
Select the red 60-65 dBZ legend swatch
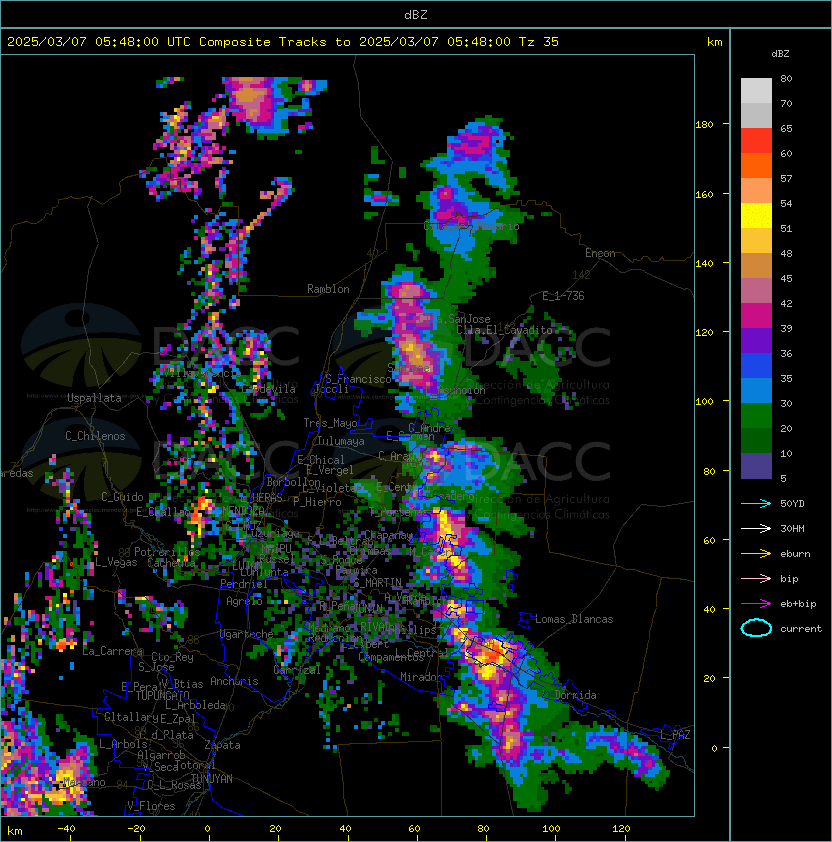(756, 141)
